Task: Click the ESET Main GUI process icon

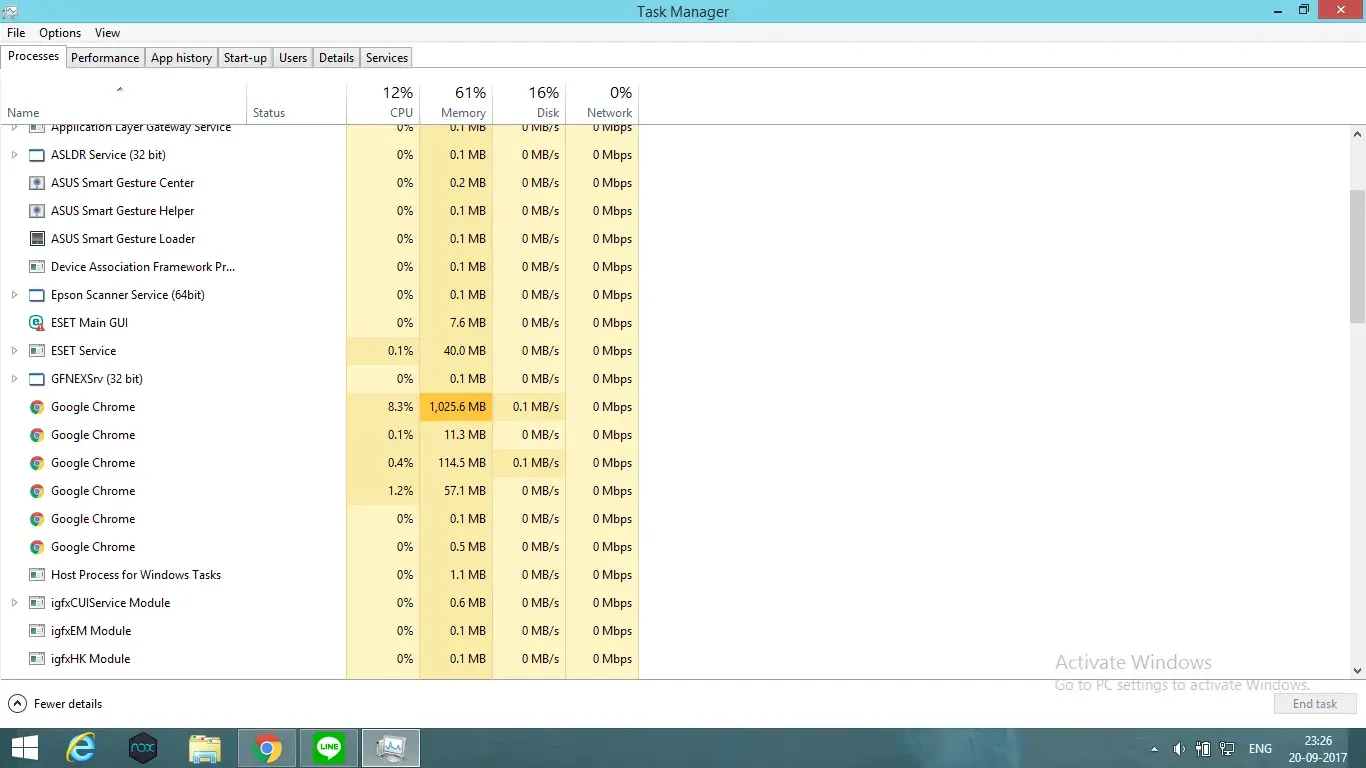Action: [x=37, y=323]
